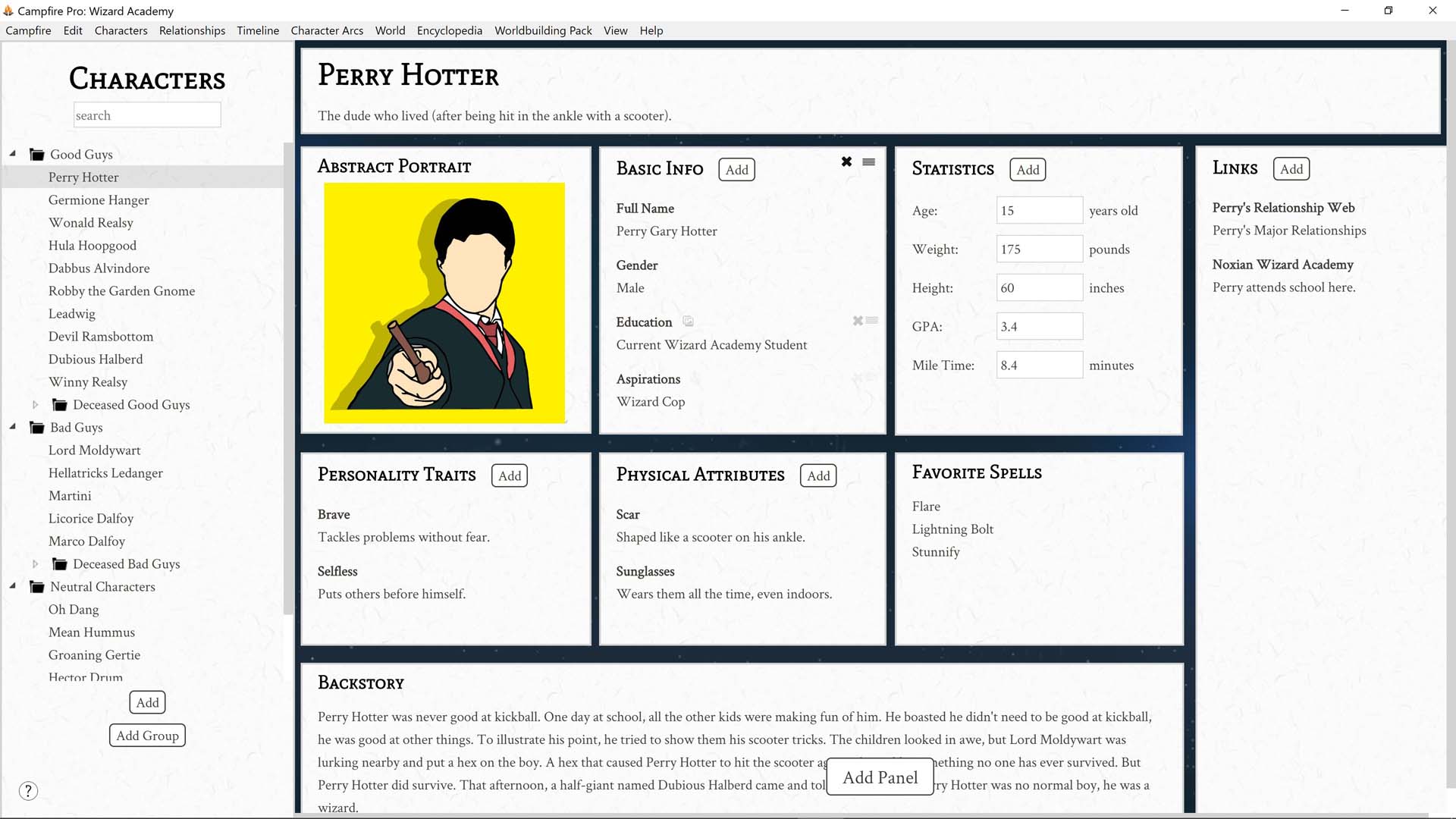Screen dimensions: 1456x819
Task: Collapse the Neutral Characters group arrow
Action: 13,586
